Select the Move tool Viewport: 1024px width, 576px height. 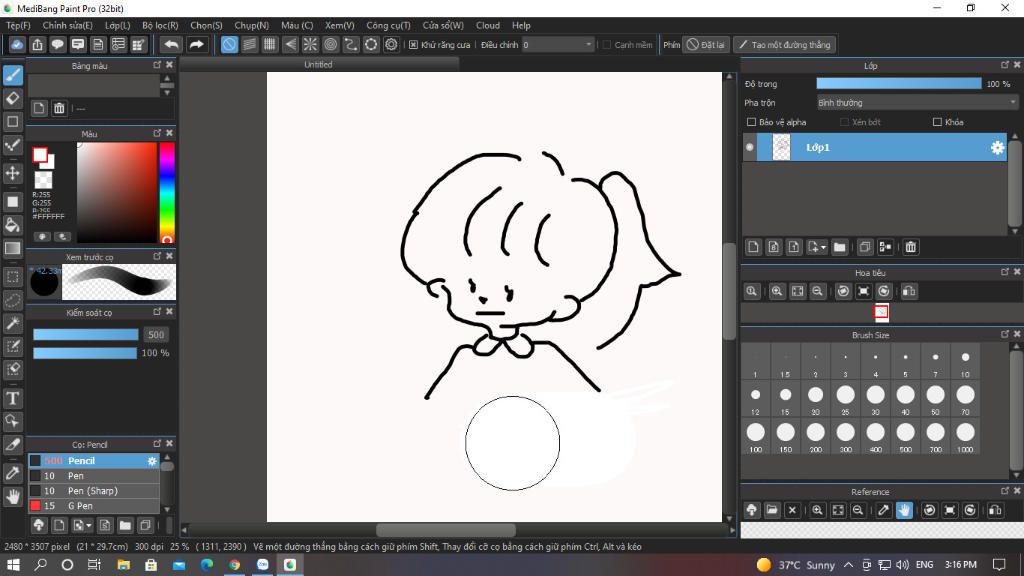coord(13,173)
